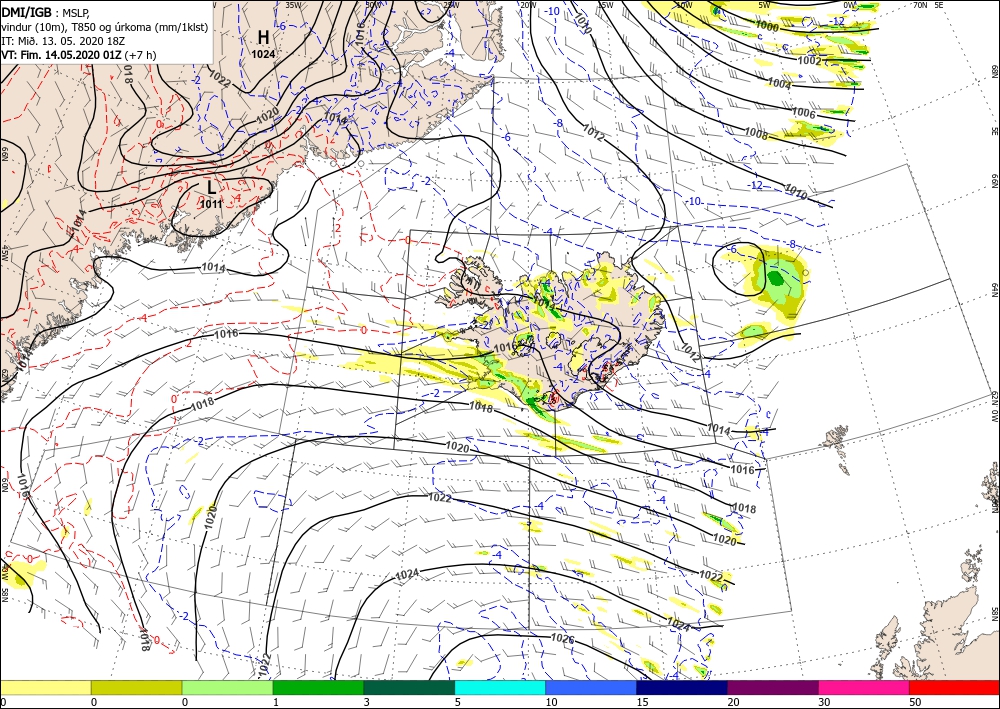
Task: Click the '1008' isobar label
Action: (x=756, y=133)
